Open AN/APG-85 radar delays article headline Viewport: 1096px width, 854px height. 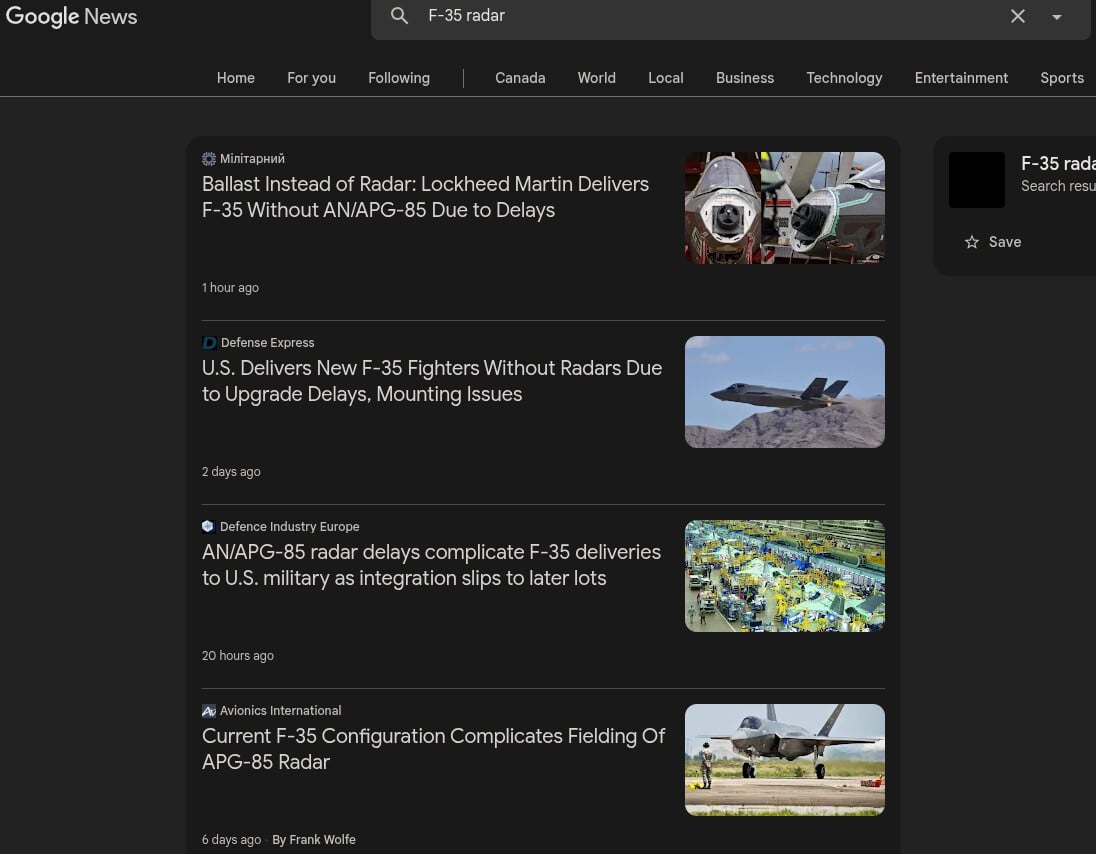pyautogui.click(x=431, y=565)
